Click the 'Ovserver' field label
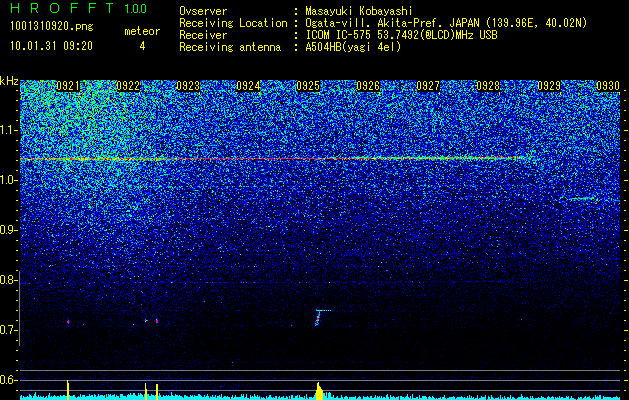This screenshot has height=400, width=629. tap(203, 11)
